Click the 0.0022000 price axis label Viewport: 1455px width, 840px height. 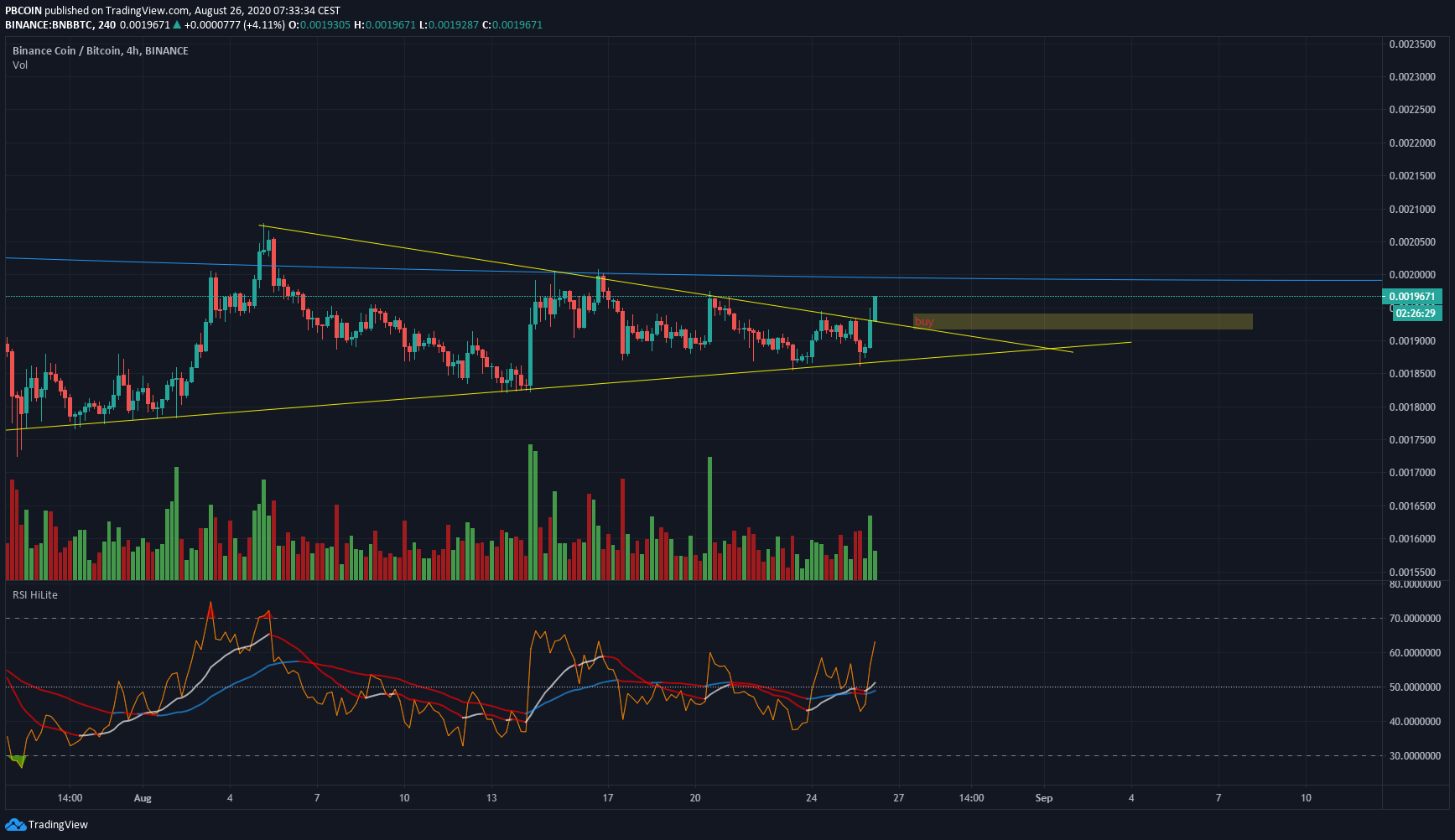[x=1412, y=143]
